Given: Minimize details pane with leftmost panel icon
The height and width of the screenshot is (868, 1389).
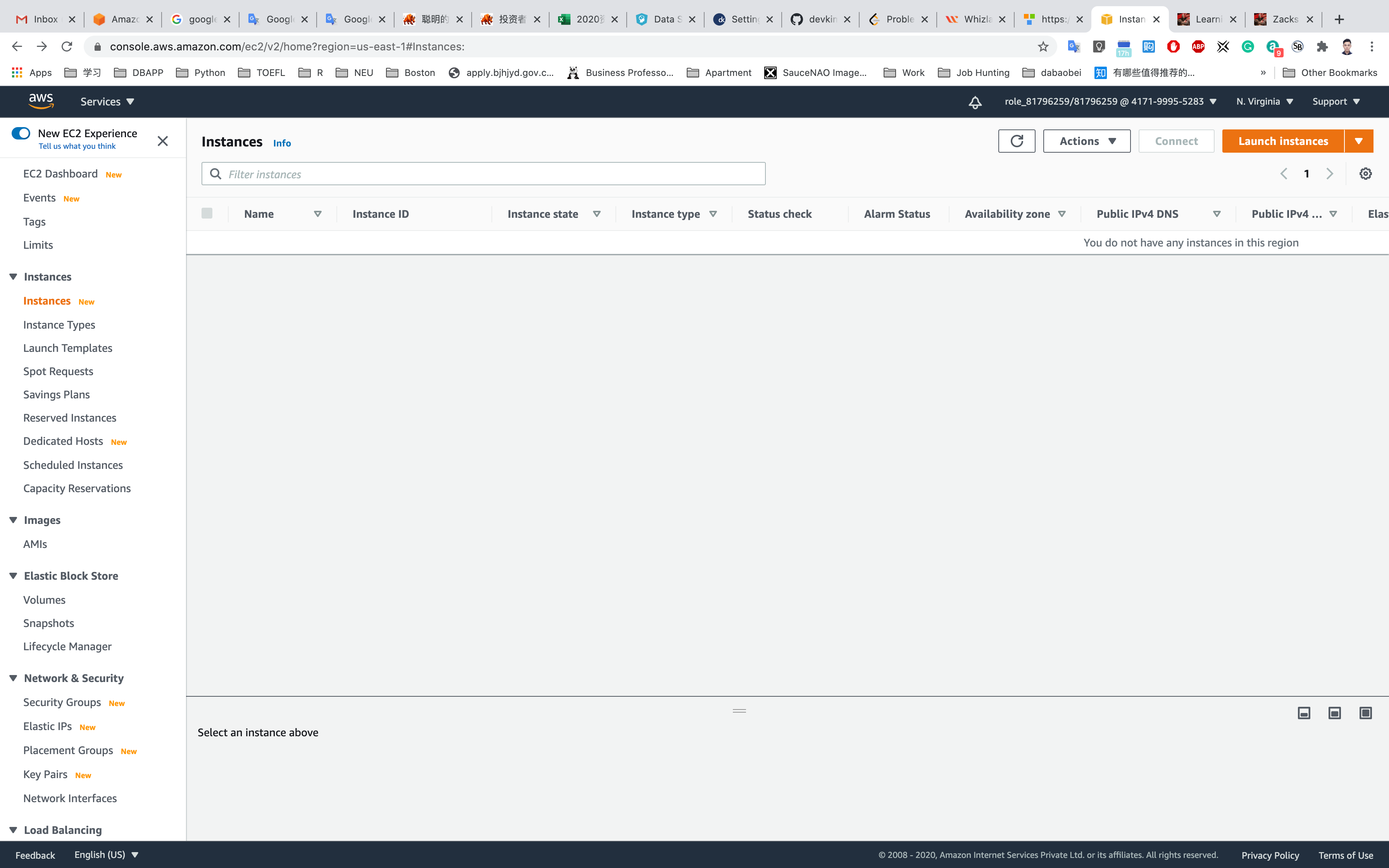Looking at the screenshot, I should point(1303,713).
